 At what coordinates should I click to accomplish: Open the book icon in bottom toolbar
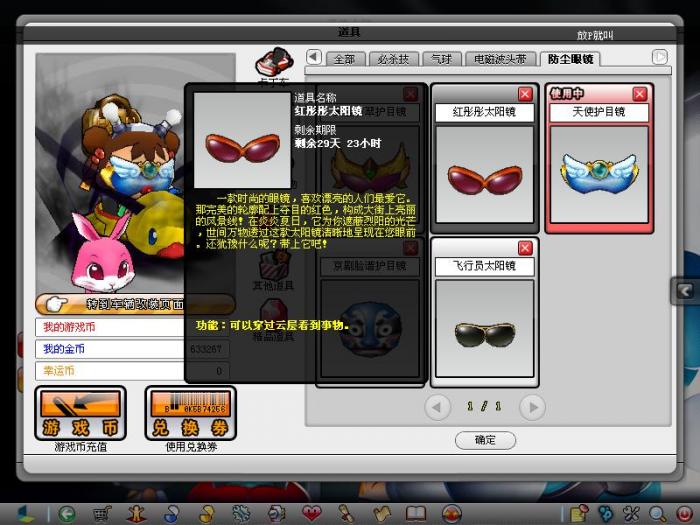tap(416, 514)
